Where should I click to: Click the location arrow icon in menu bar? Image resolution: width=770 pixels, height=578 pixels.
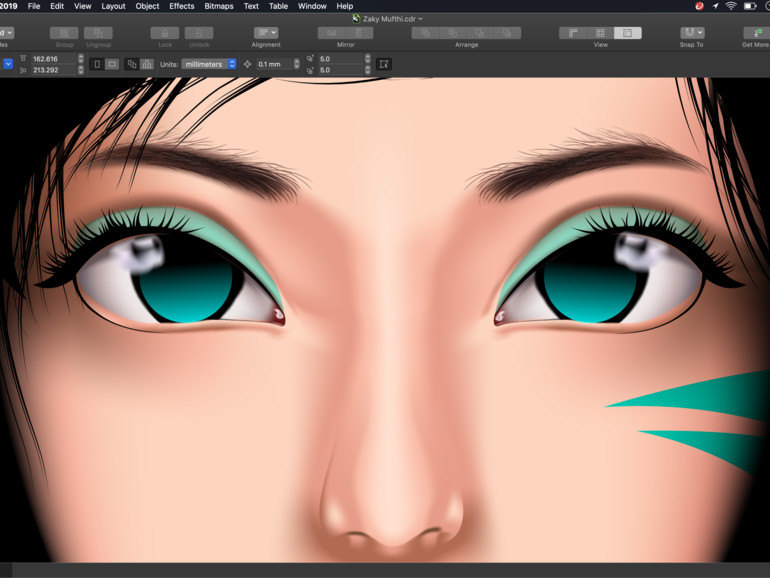click(x=715, y=6)
